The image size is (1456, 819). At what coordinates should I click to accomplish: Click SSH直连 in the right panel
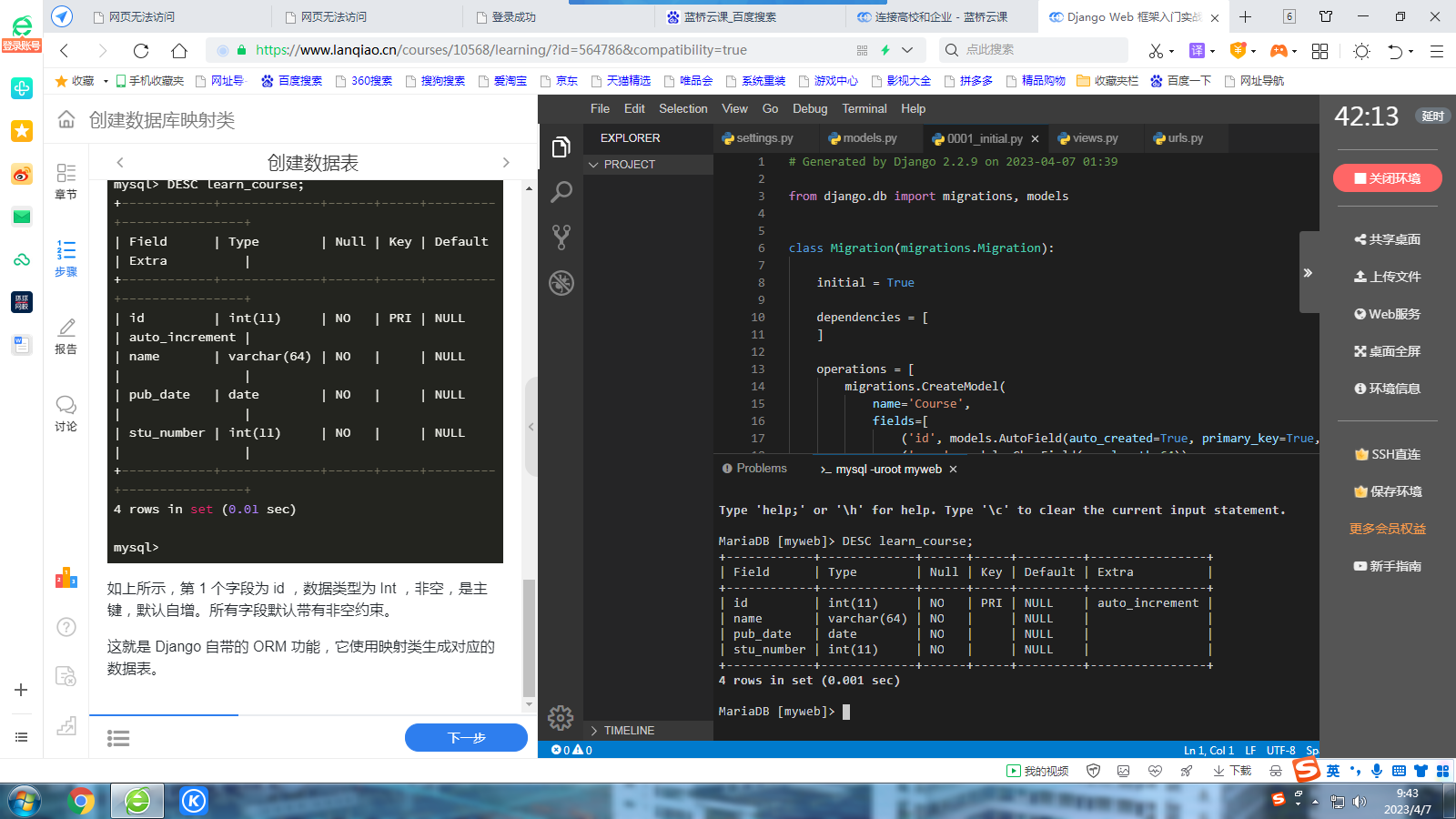click(x=1387, y=454)
